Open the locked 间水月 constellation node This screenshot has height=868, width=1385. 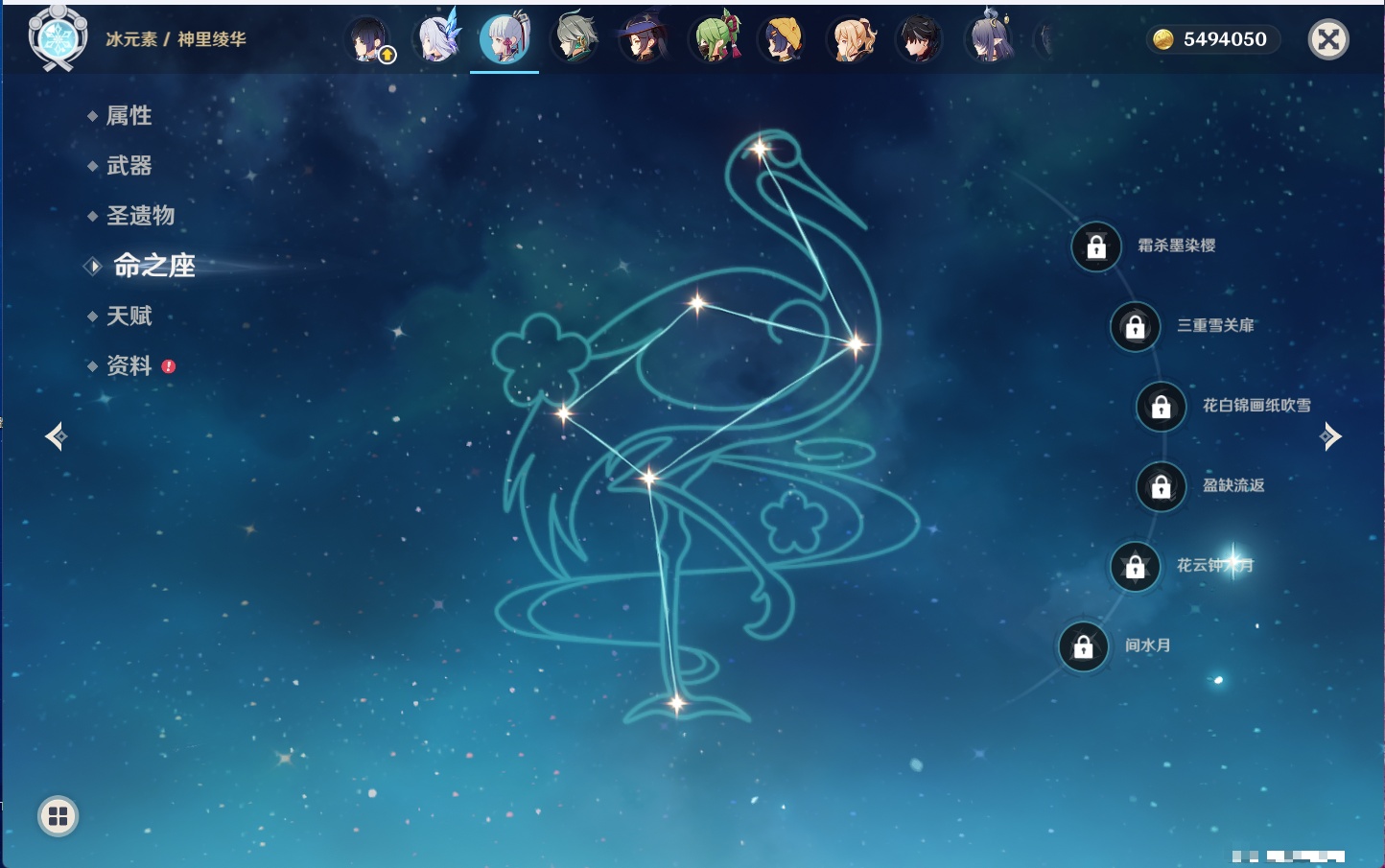(x=1083, y=646)
